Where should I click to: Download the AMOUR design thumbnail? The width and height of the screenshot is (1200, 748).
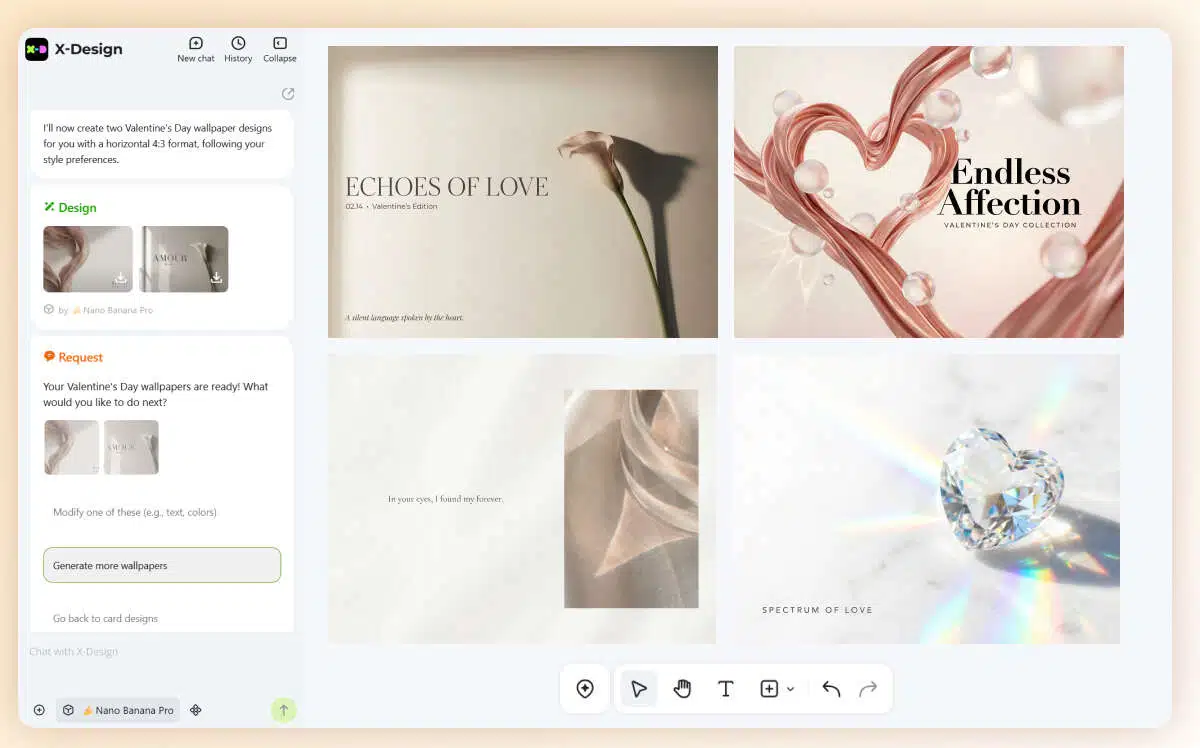click(216, 278)
